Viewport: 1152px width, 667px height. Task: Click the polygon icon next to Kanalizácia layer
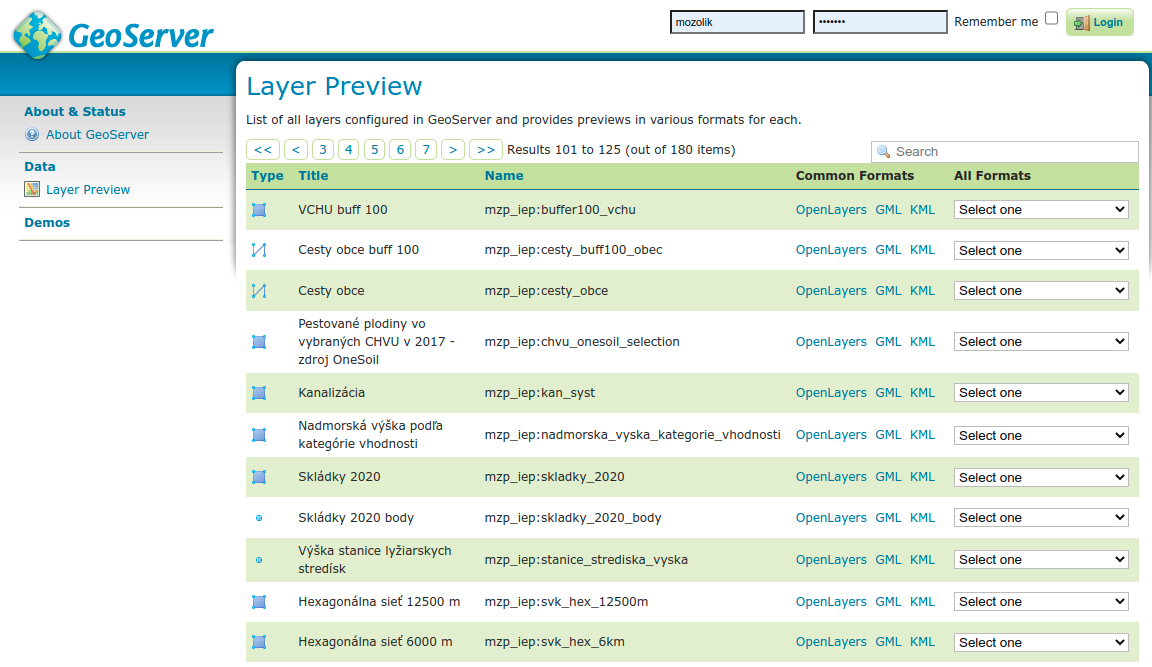[x=259, y=392]
